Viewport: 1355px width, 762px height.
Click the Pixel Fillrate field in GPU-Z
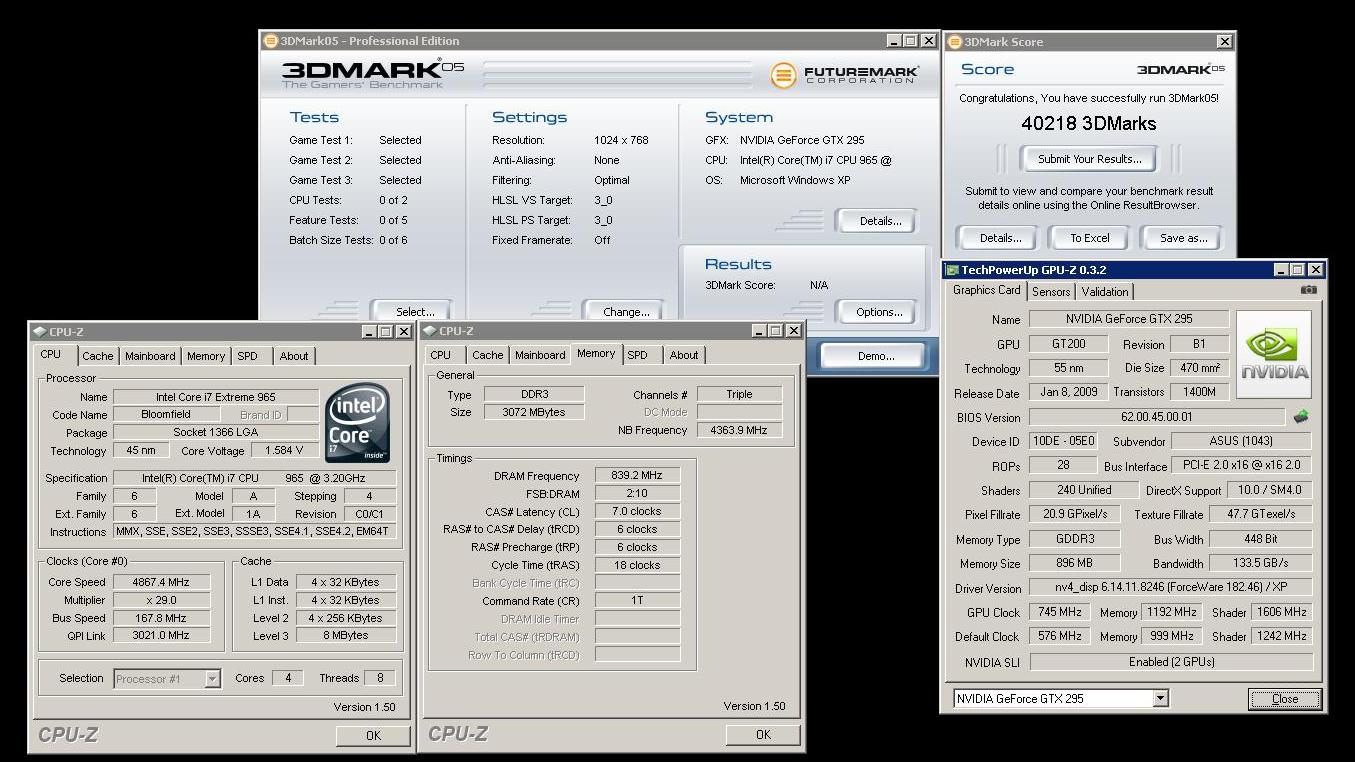click(1075, 514)
